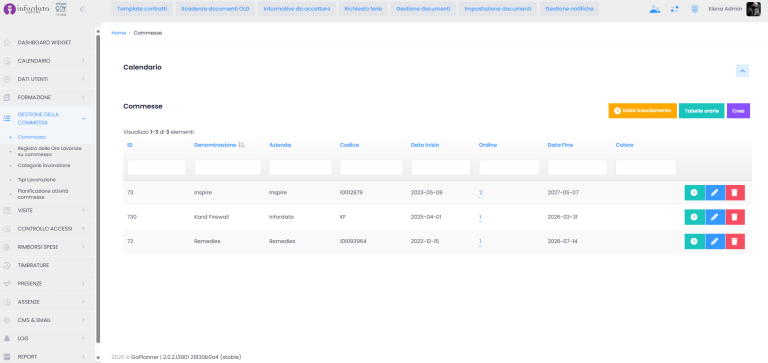Open Richiesta ferie tab
Viewport: 768px width, 363px height.
363,9
